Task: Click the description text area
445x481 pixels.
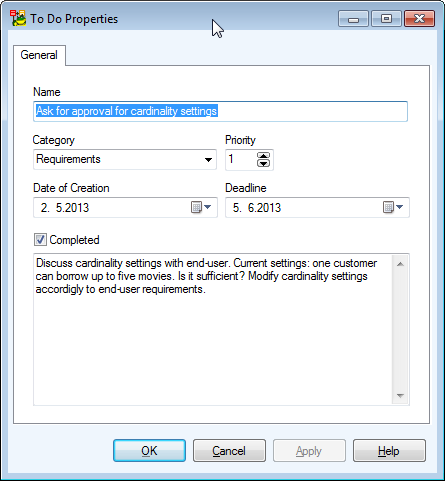Action: point(213,329)
